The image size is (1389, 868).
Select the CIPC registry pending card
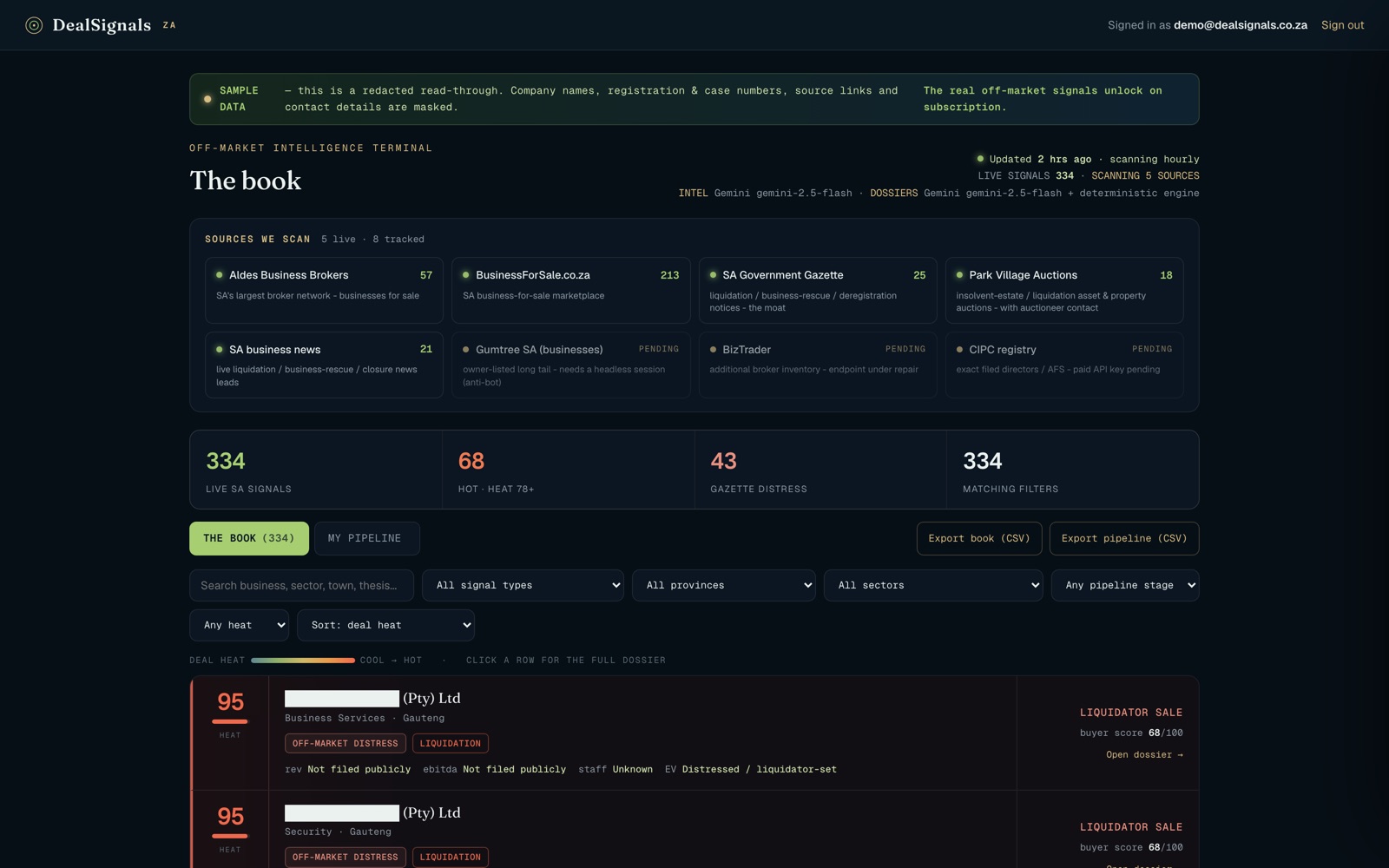click(1064, 365)
